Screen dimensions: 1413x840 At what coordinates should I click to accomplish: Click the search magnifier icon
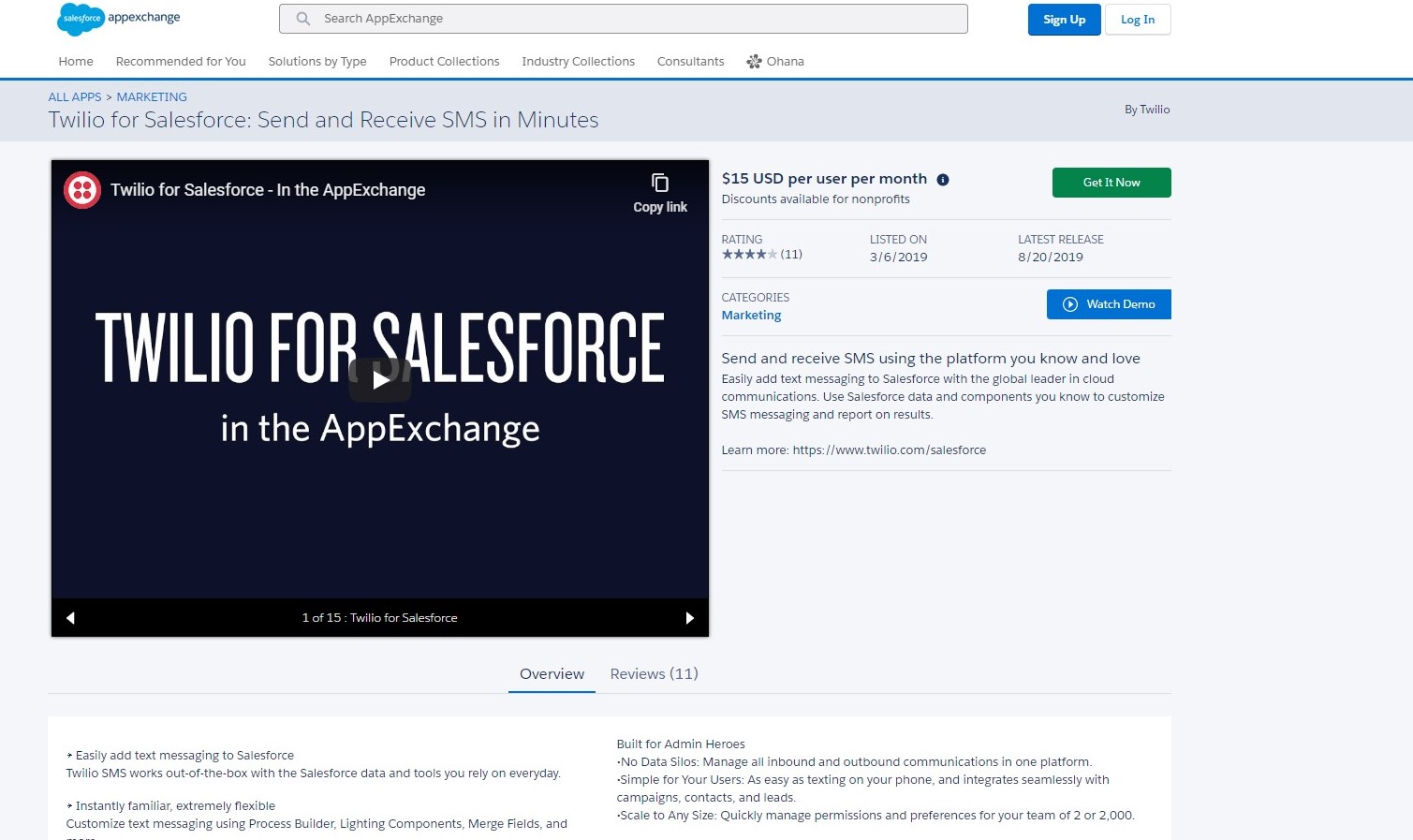point(302,18)
